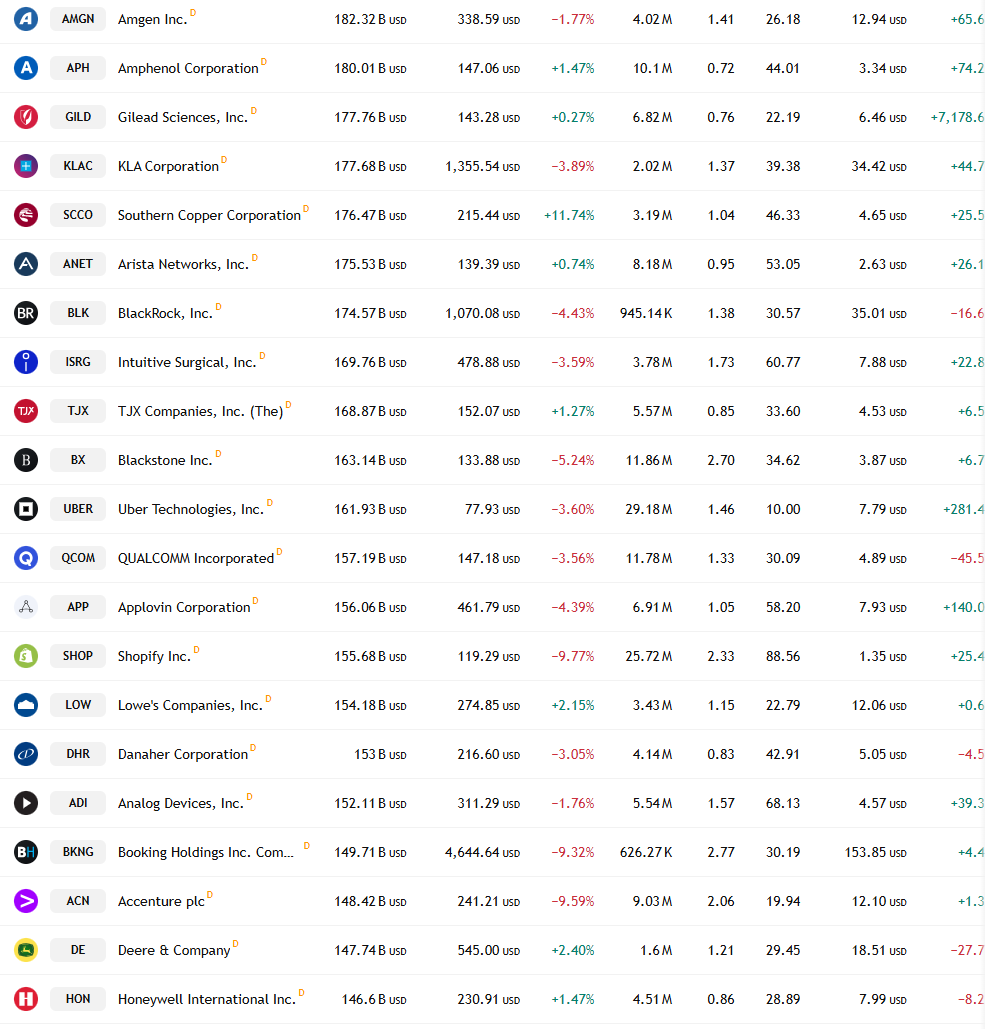Screen dimensions: 985x1029
Task: Click Danaher market cap 153 B USD
Action: tap(380, 755)
